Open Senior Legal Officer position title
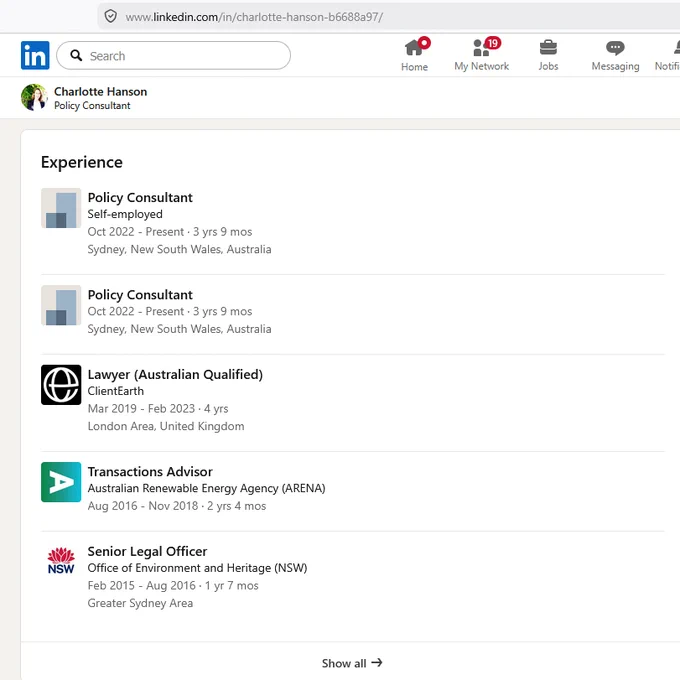Screen dimensions: 680x680 point(147,551)
